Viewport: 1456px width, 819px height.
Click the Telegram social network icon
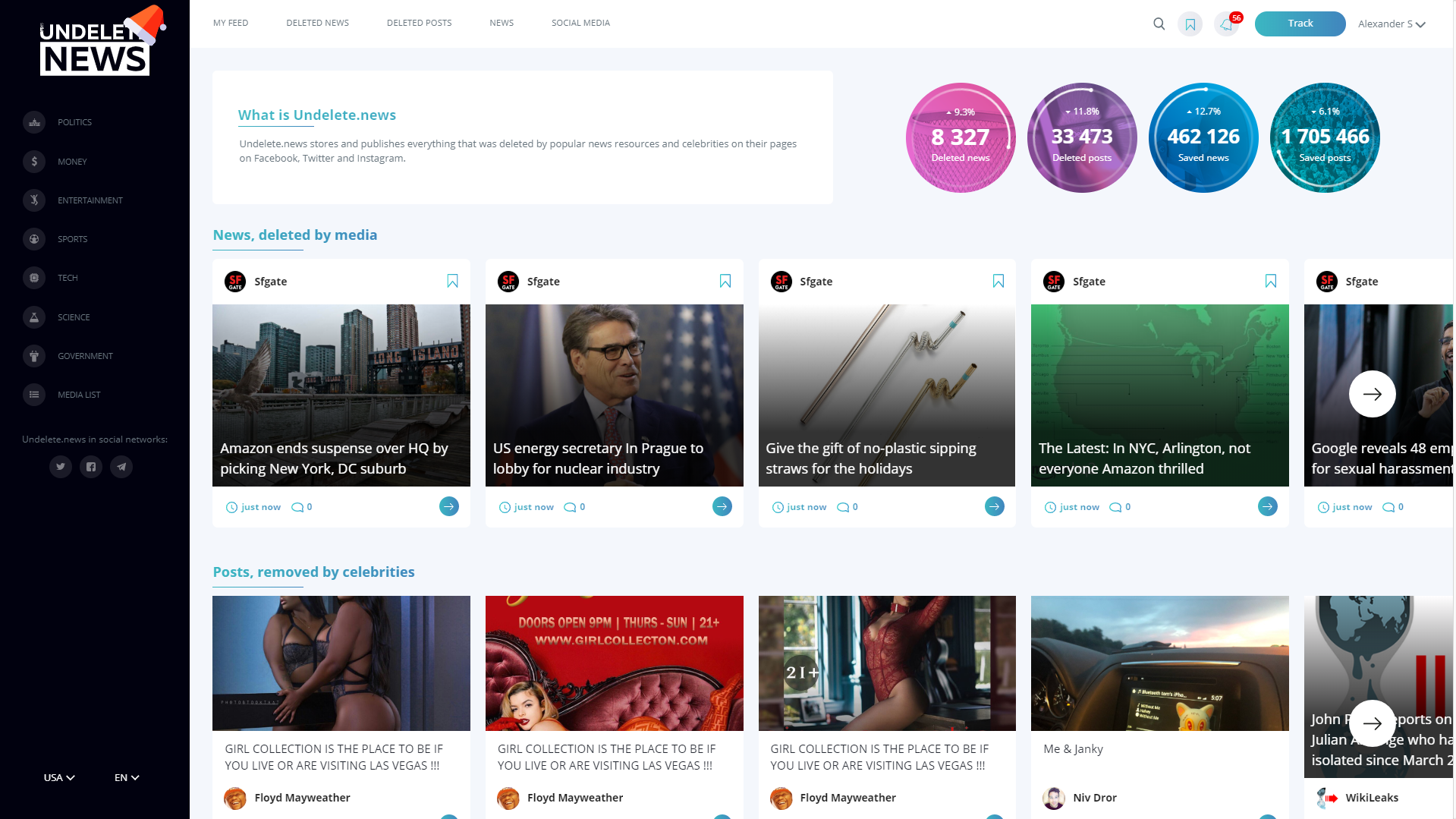[x=121, y=467]
